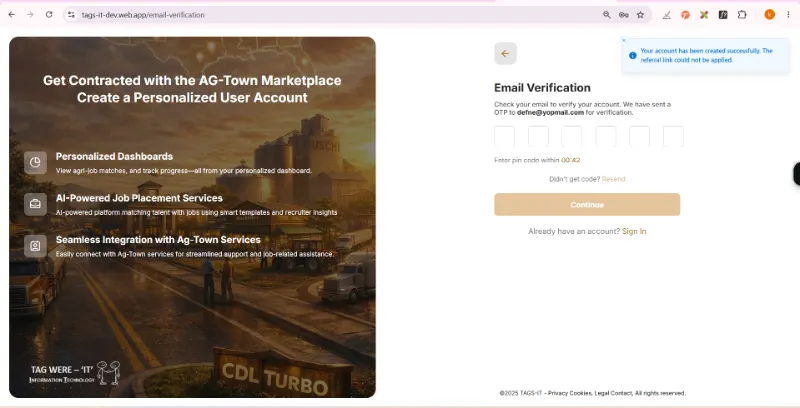The image size is (800, 408).
Task: Click the third OTP digit box
Action: [571, 137]
